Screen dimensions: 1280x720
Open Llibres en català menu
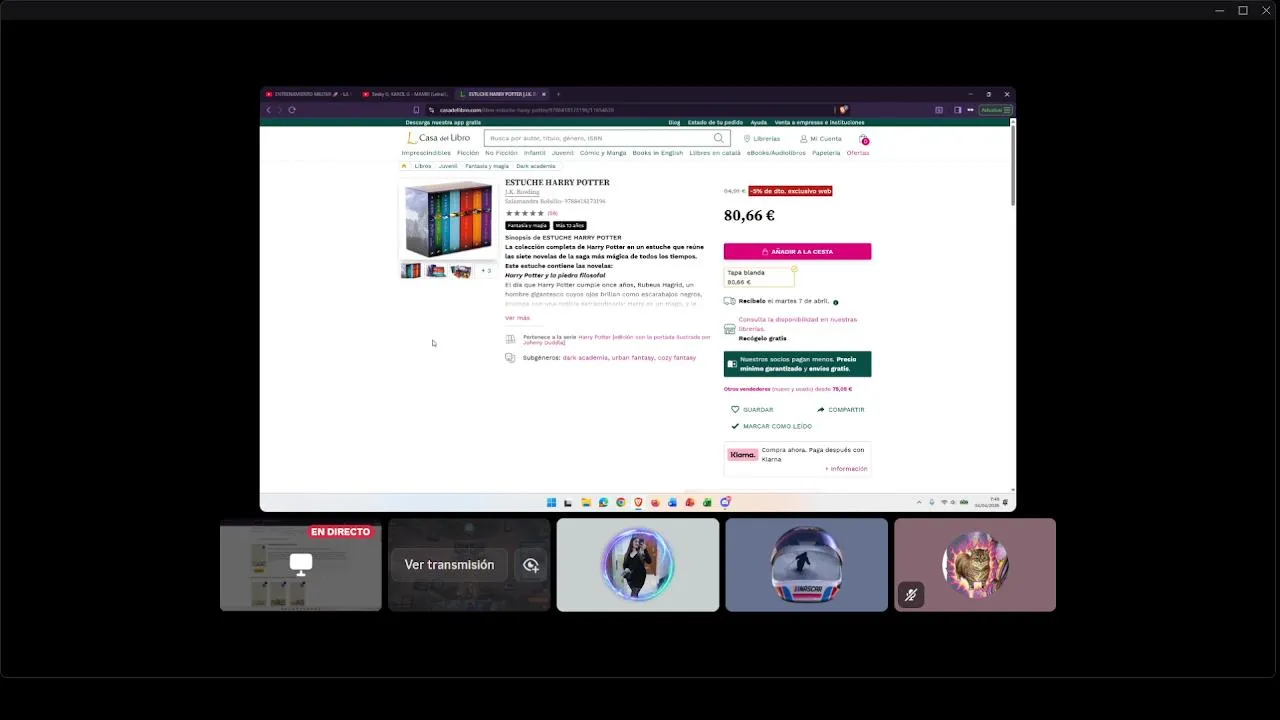tap(715, 153)
